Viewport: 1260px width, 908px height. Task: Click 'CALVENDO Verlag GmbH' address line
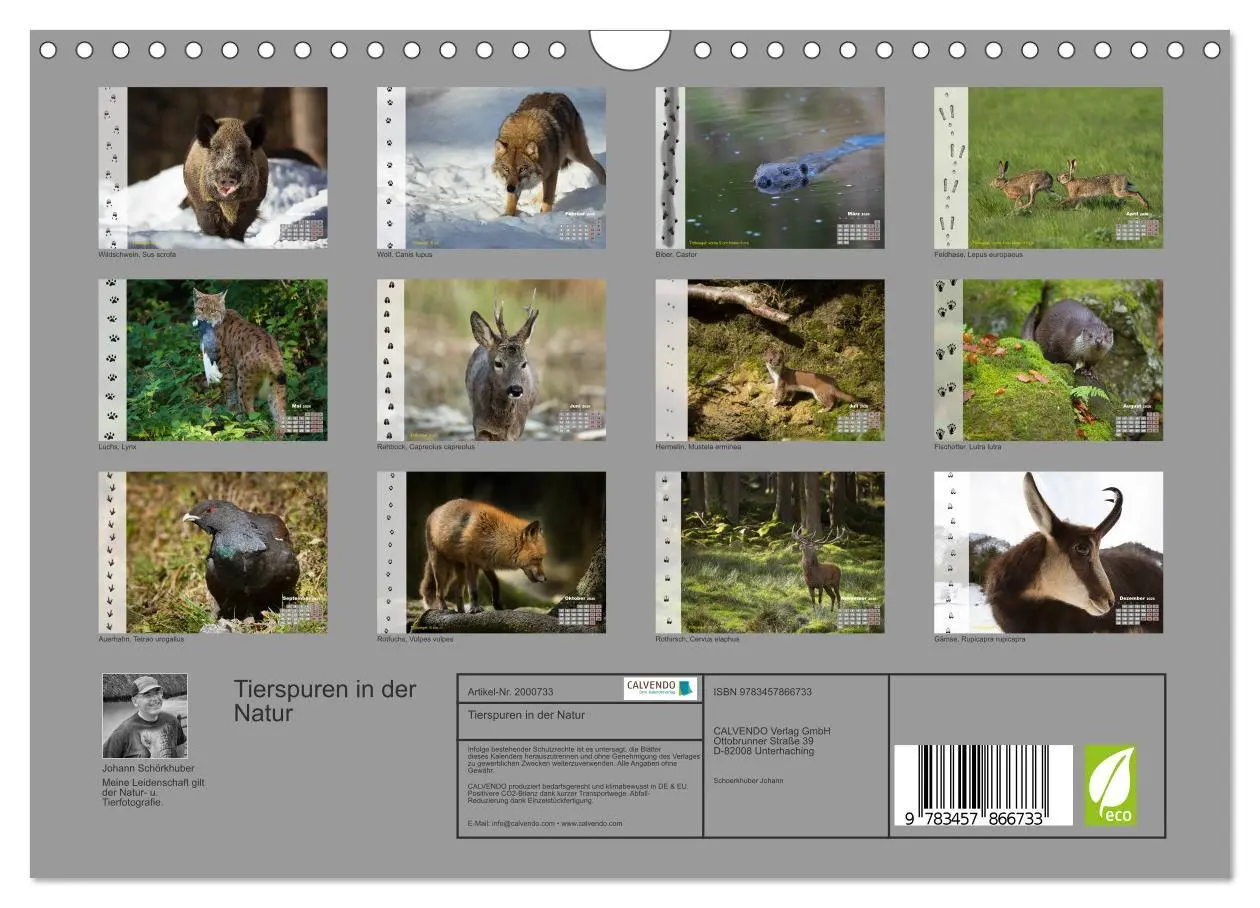772,731
